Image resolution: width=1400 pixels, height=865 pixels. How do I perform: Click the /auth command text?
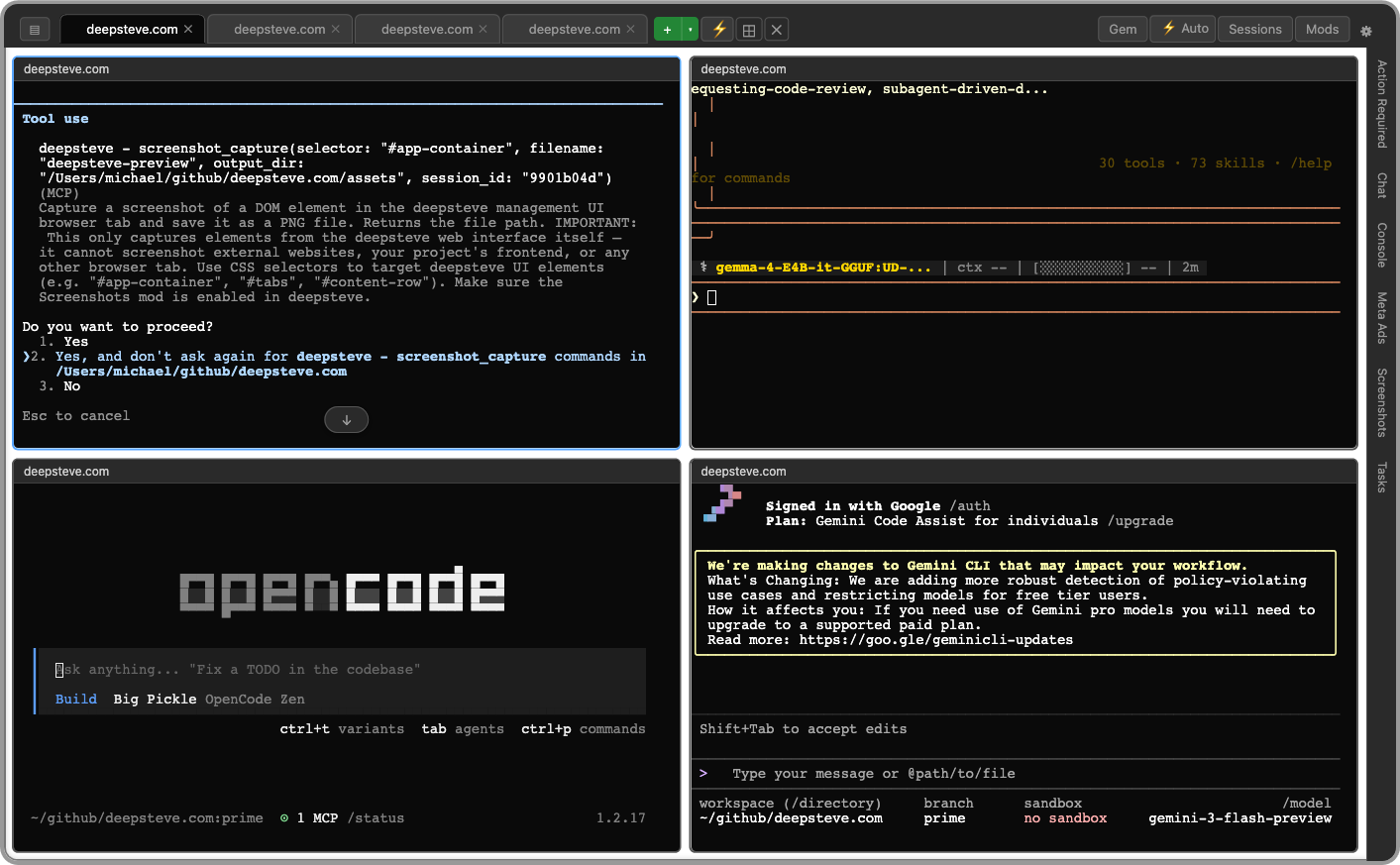tap(970, 506)
